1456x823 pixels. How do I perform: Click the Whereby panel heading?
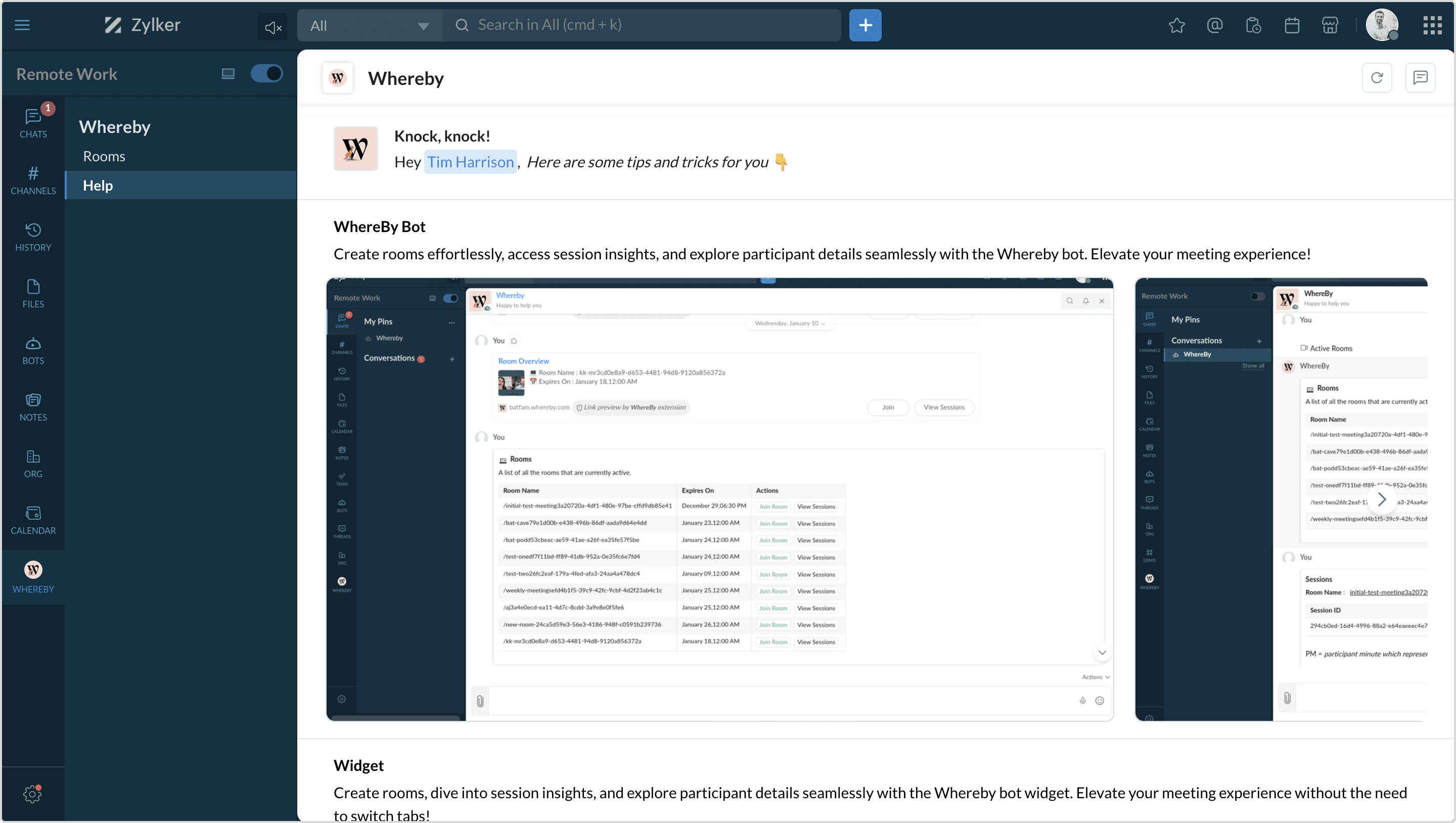click(115, 126)
